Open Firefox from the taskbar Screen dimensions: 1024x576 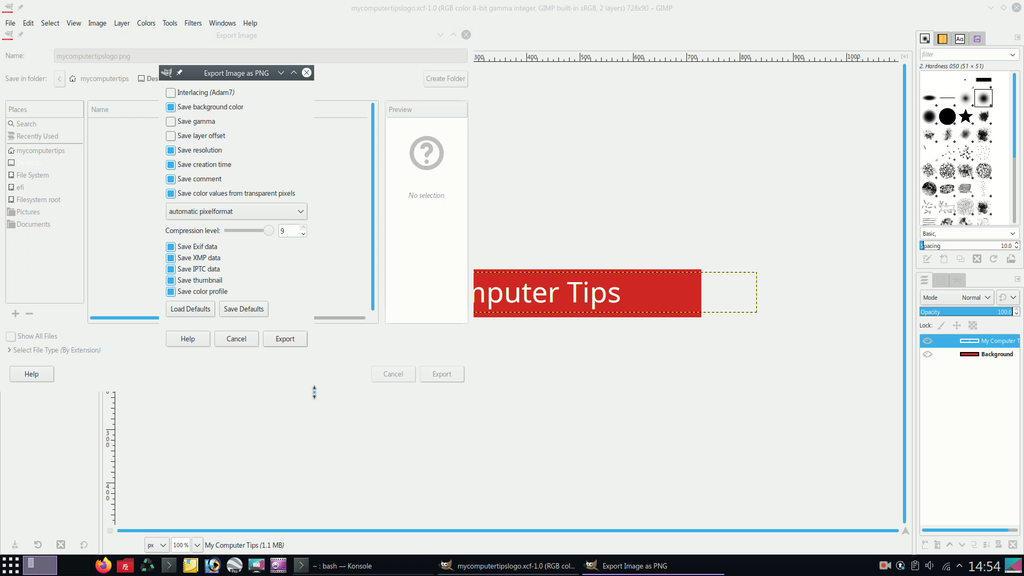point(103,566)
